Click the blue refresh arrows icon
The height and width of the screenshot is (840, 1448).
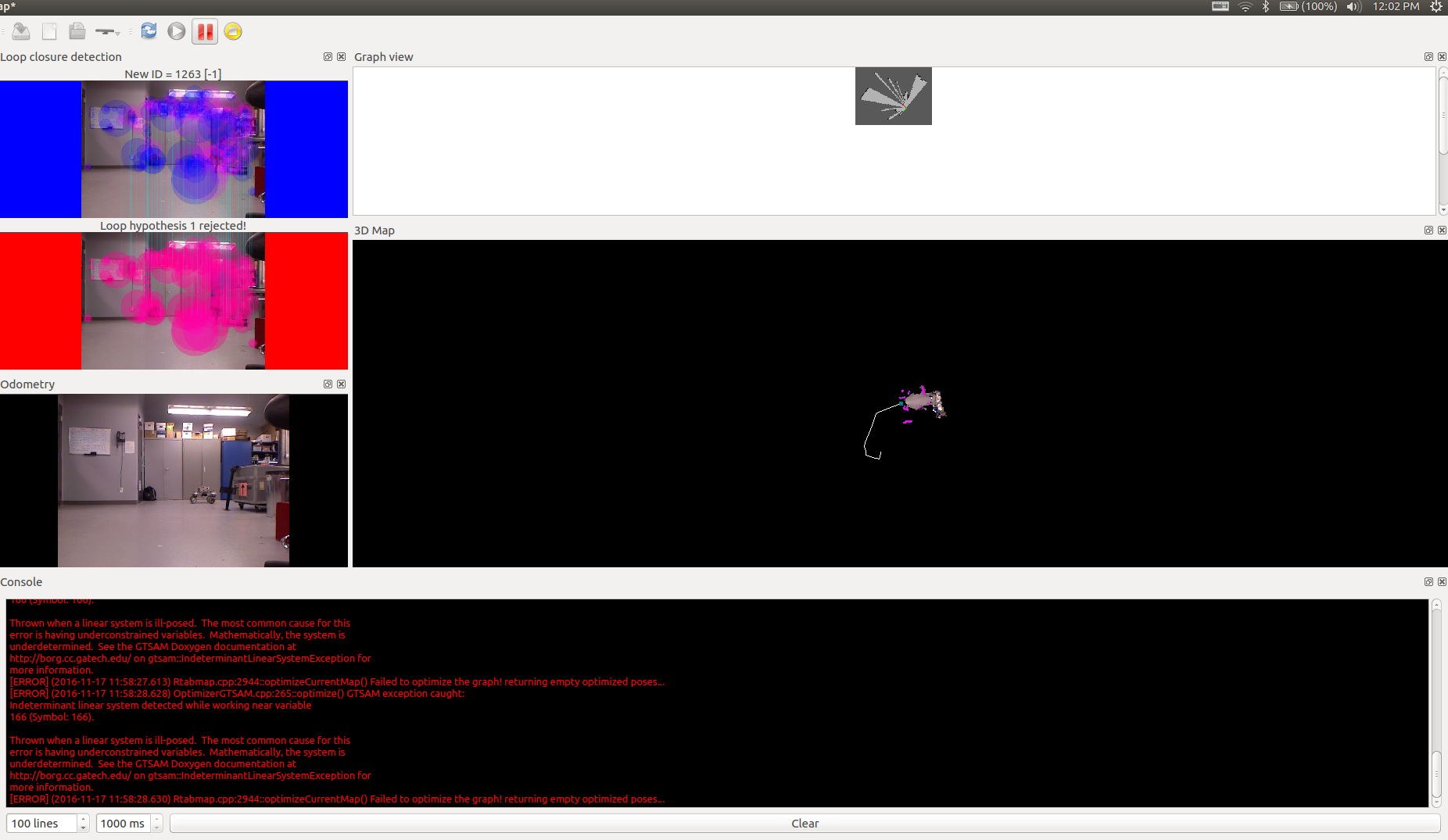149,31
